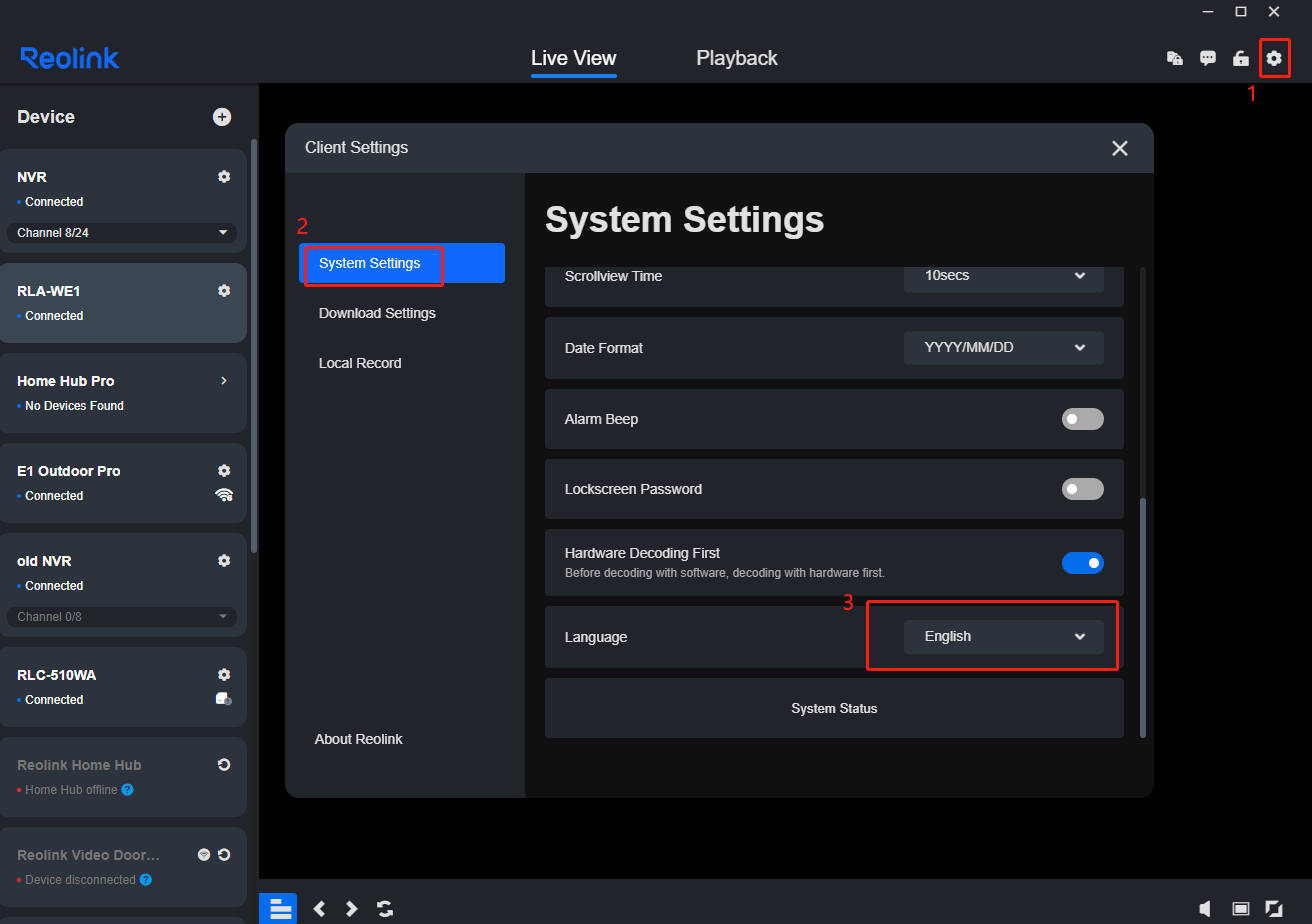Image resolution: width=1312 pixels, height=924 pixels.
Task: Toggle the Lockscreen Password switch
Action: tap(1083, 489)
